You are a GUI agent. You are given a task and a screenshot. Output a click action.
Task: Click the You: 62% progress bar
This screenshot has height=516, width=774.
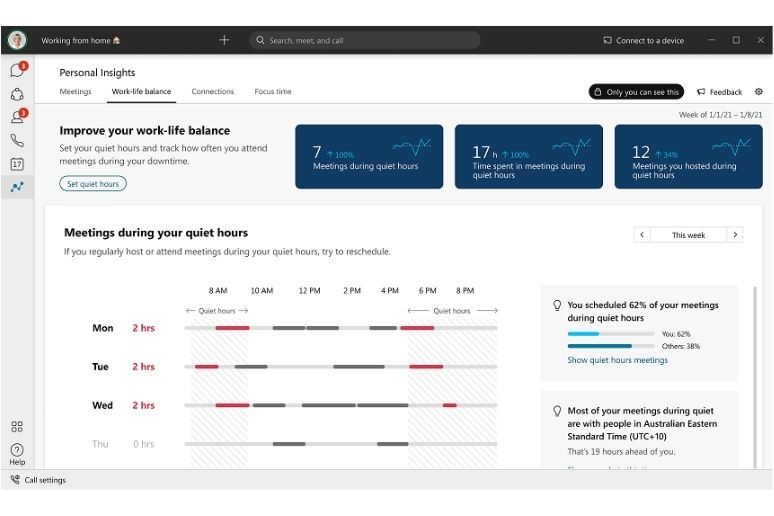611,334
